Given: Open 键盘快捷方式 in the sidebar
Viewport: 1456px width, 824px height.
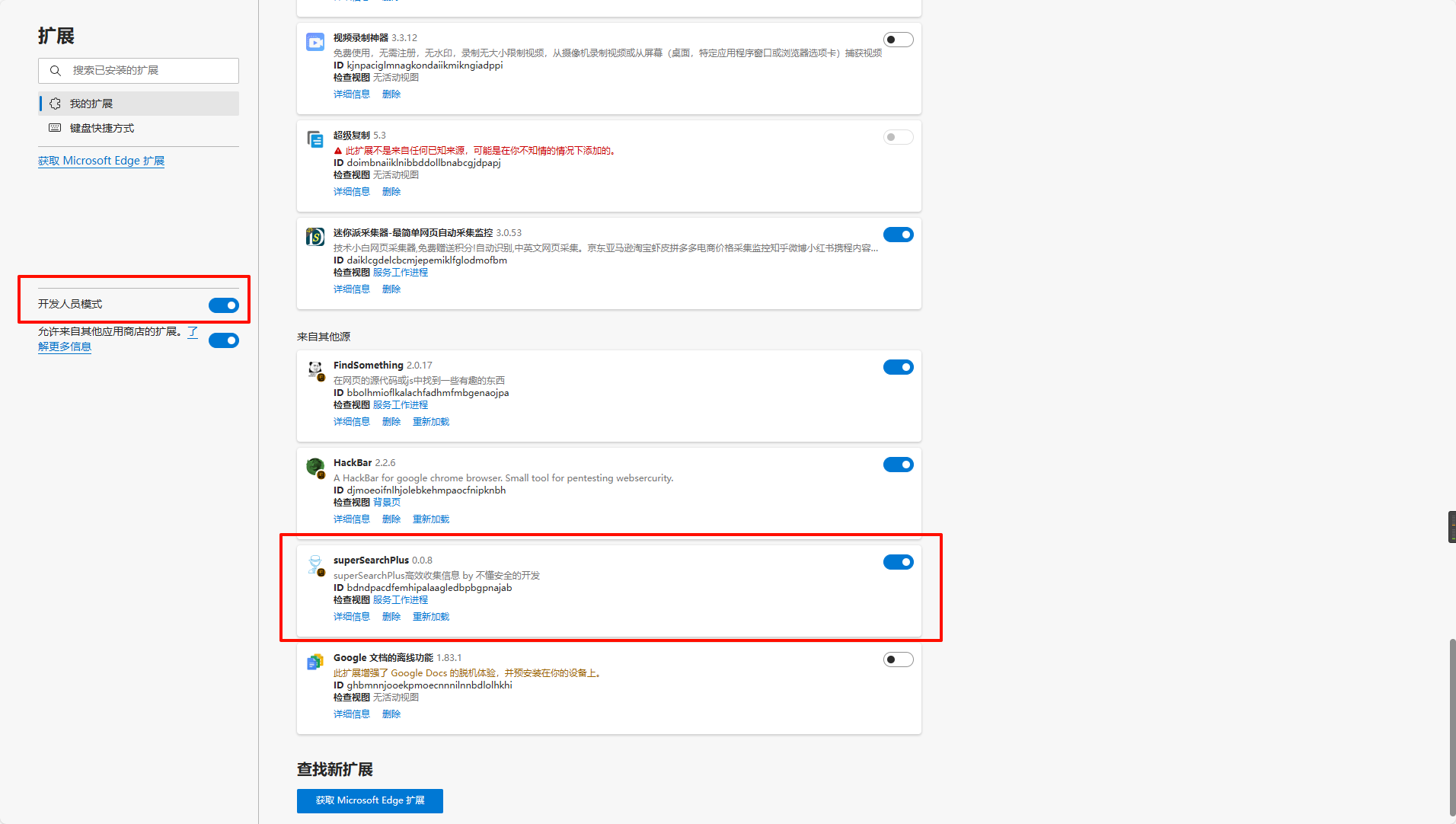Looking at the screenshot, I should [102, 128].
